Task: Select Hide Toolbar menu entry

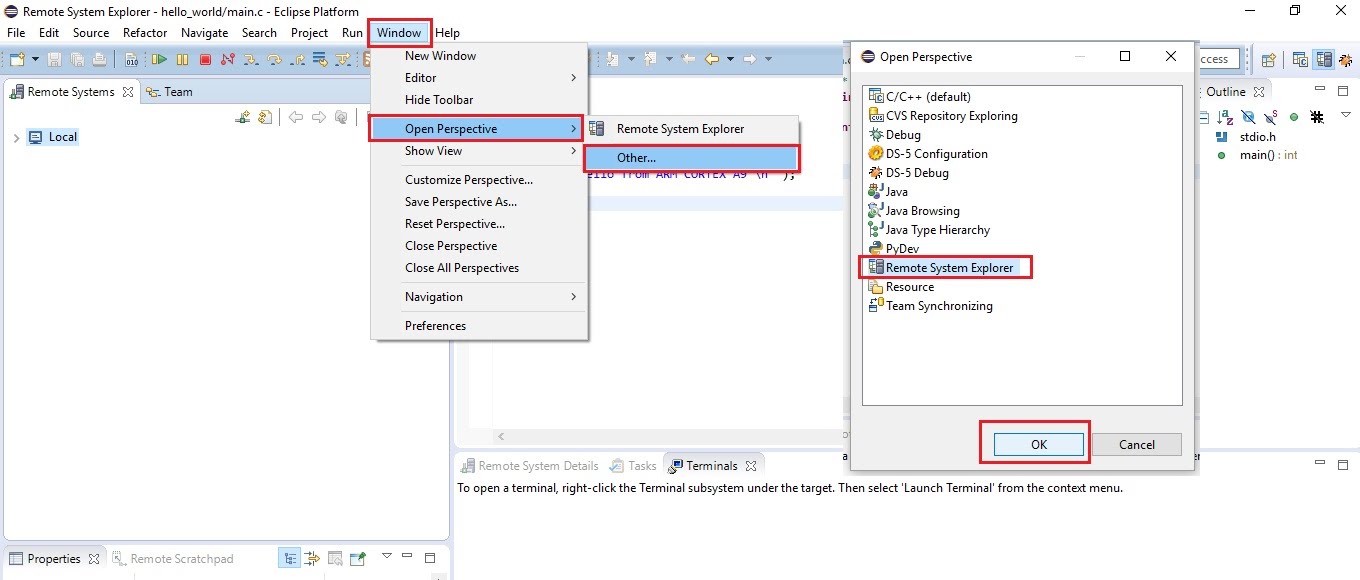Action: click(479, 100)
